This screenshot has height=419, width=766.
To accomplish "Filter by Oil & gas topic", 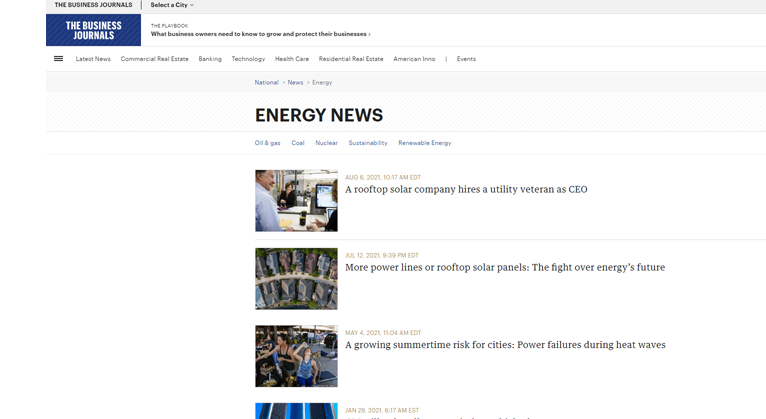I will (x=267, y=143).
